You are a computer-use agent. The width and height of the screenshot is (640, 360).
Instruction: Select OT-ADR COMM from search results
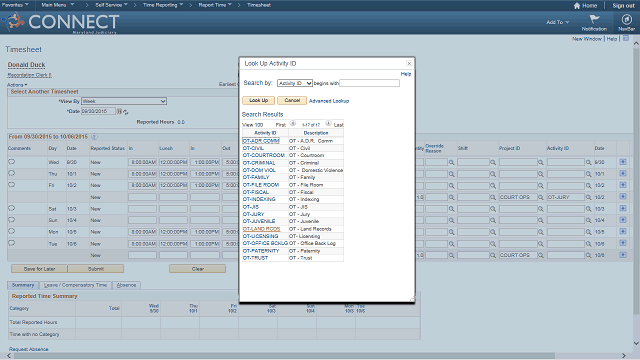pos(261,141)
